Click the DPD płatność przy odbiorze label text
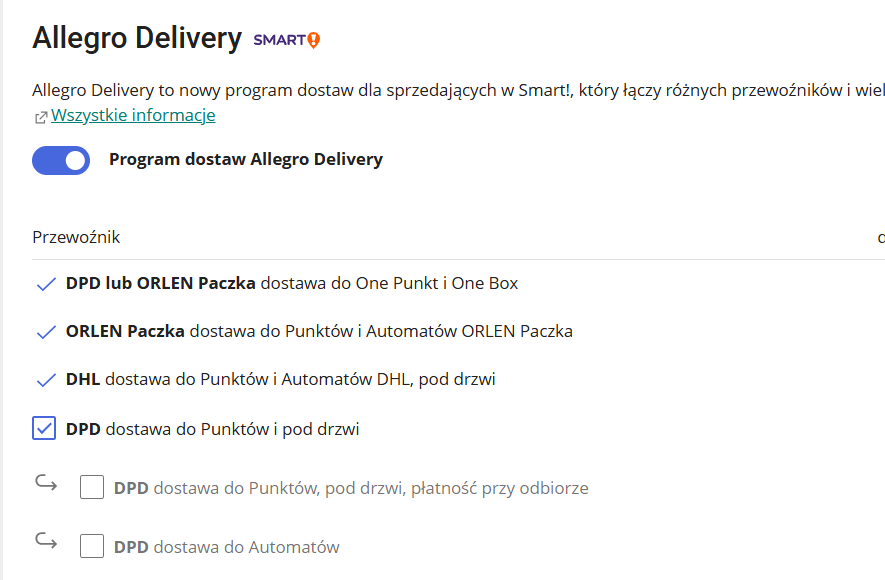The height and width of the screenshot is (580, 885). pos(351,488)
